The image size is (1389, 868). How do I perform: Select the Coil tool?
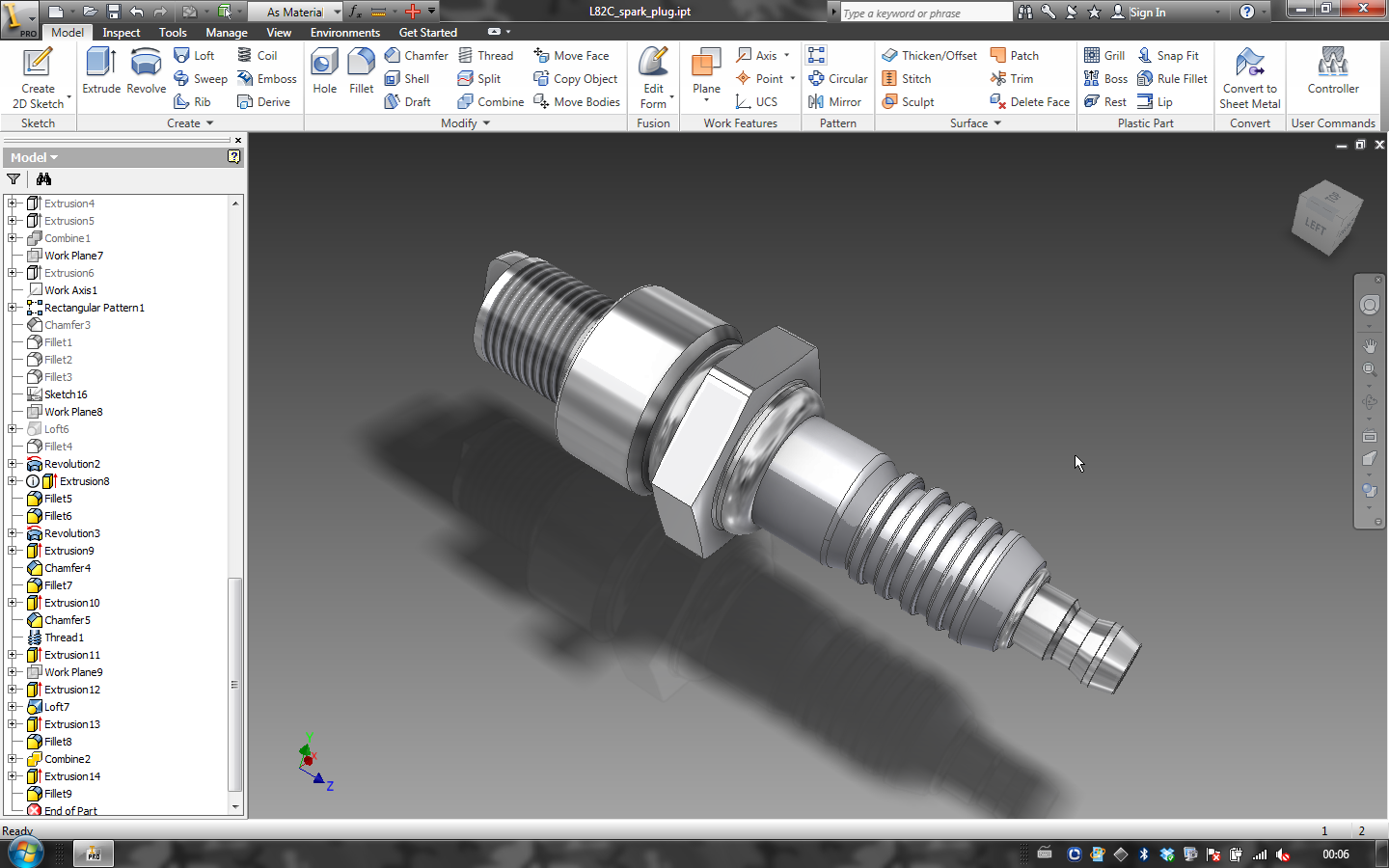pos(258,56)
